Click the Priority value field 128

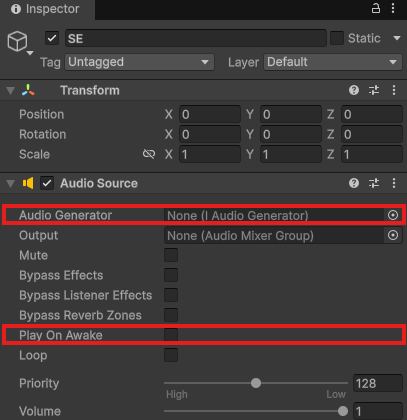tap(378, 383)
